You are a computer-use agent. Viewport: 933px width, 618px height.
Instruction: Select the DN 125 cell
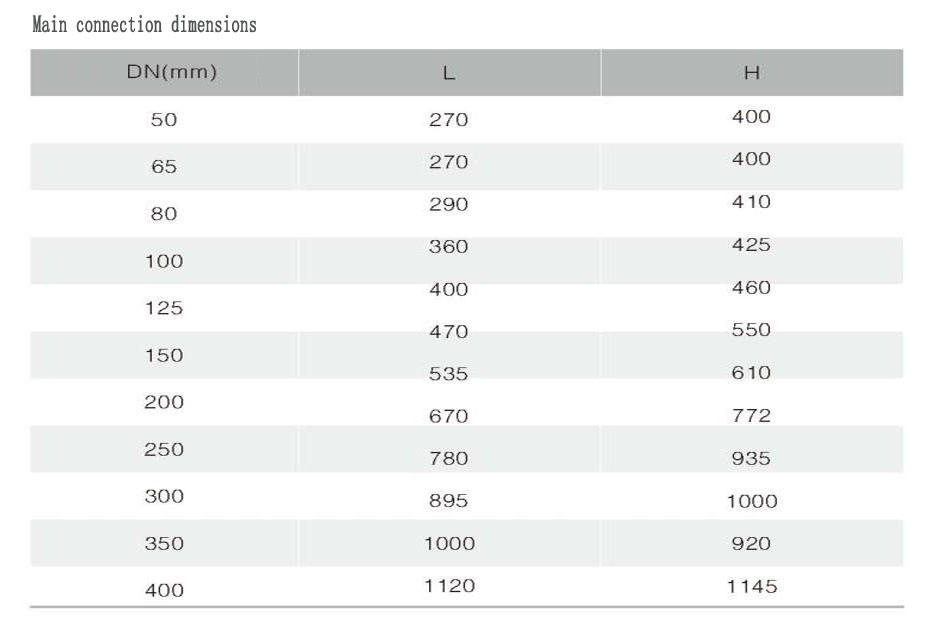pos(164,308)
